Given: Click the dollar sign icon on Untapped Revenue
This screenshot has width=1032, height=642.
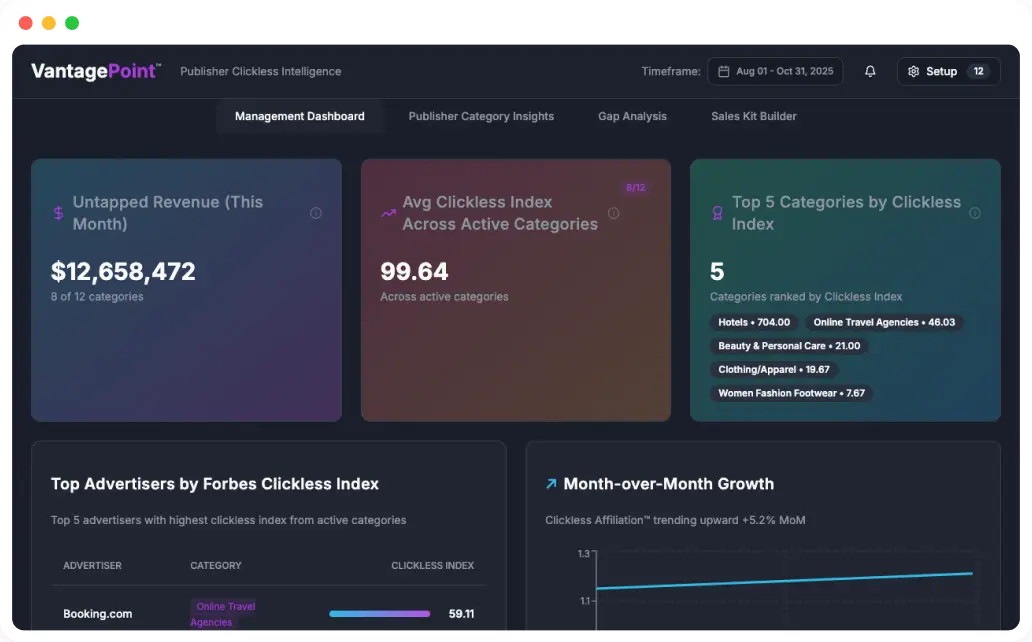Looking at the screenshot, I should click(59, 213).
